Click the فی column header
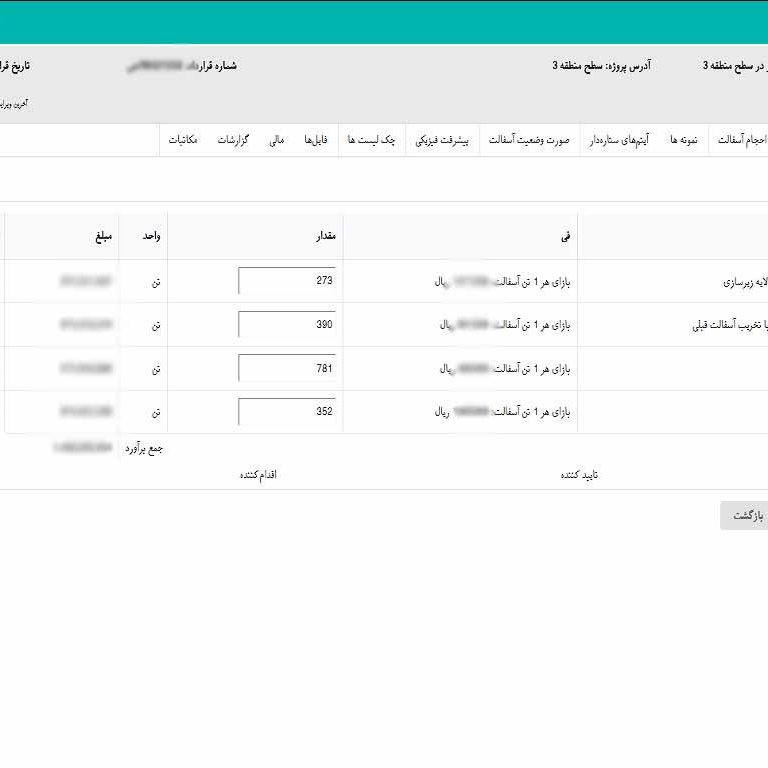 click(566, 237)
